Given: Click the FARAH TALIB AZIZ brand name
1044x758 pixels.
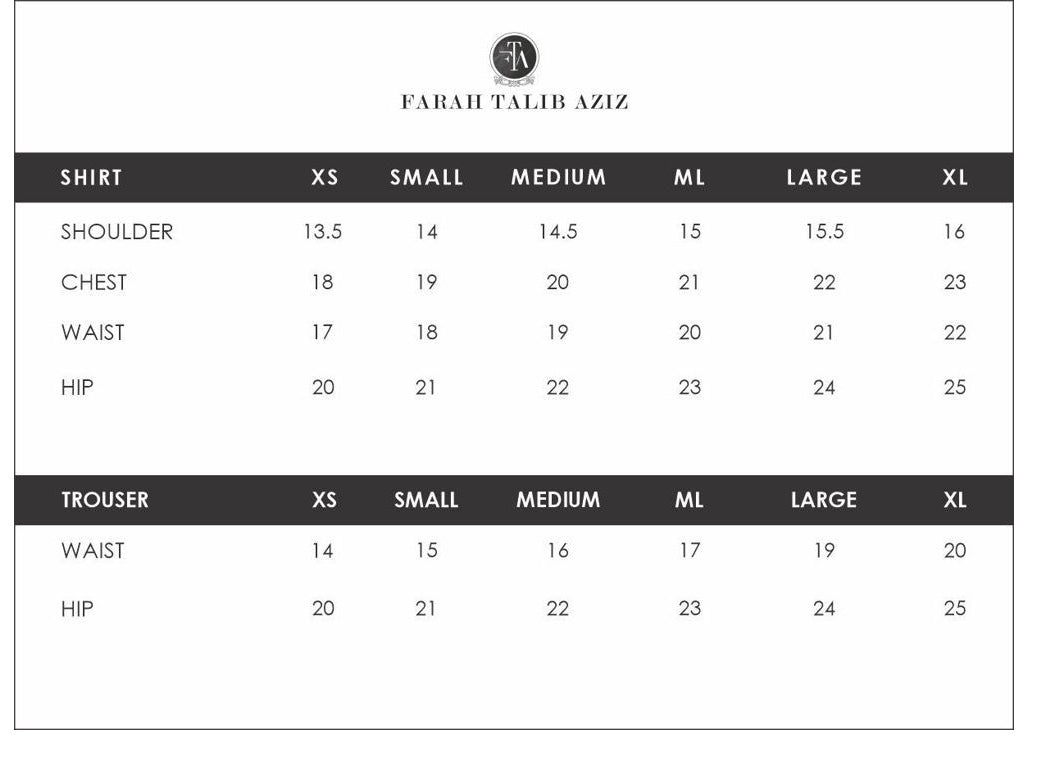Looking at the screenshot, I should [514, 102].
